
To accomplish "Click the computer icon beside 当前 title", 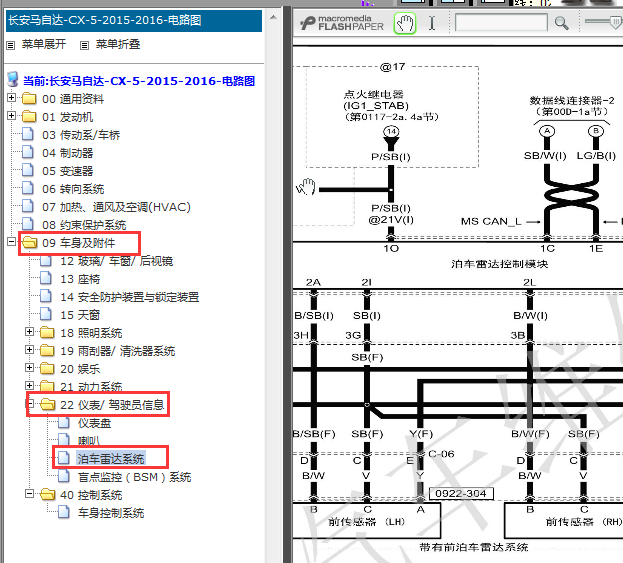I will pos(13,79).
